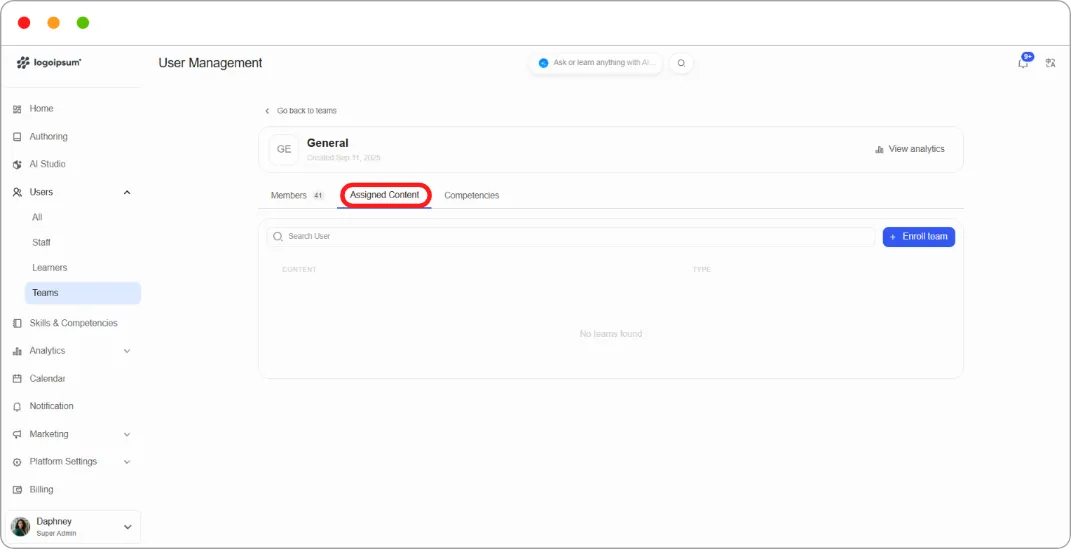Click the Notification bell icon in sidebar
The height and width of the screenshot is (549, 1071).
click(x=17, y=406)
